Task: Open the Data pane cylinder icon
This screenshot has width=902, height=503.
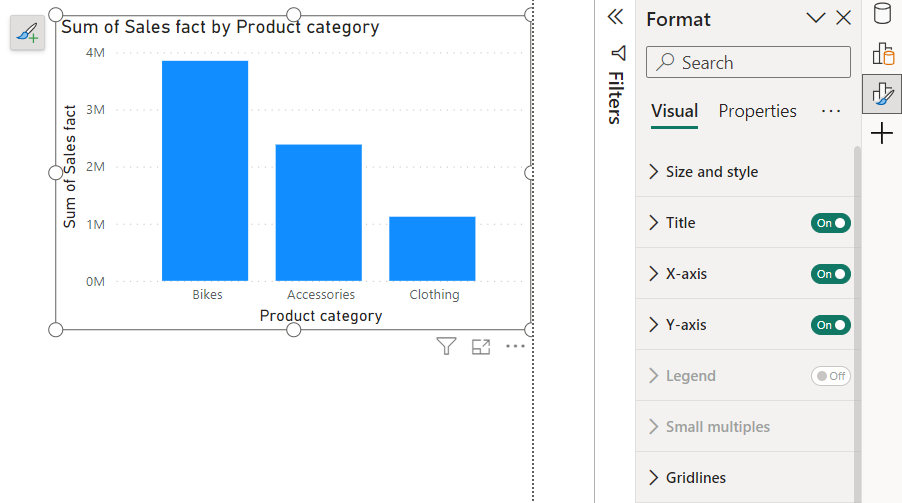Action: click(882, 14)
